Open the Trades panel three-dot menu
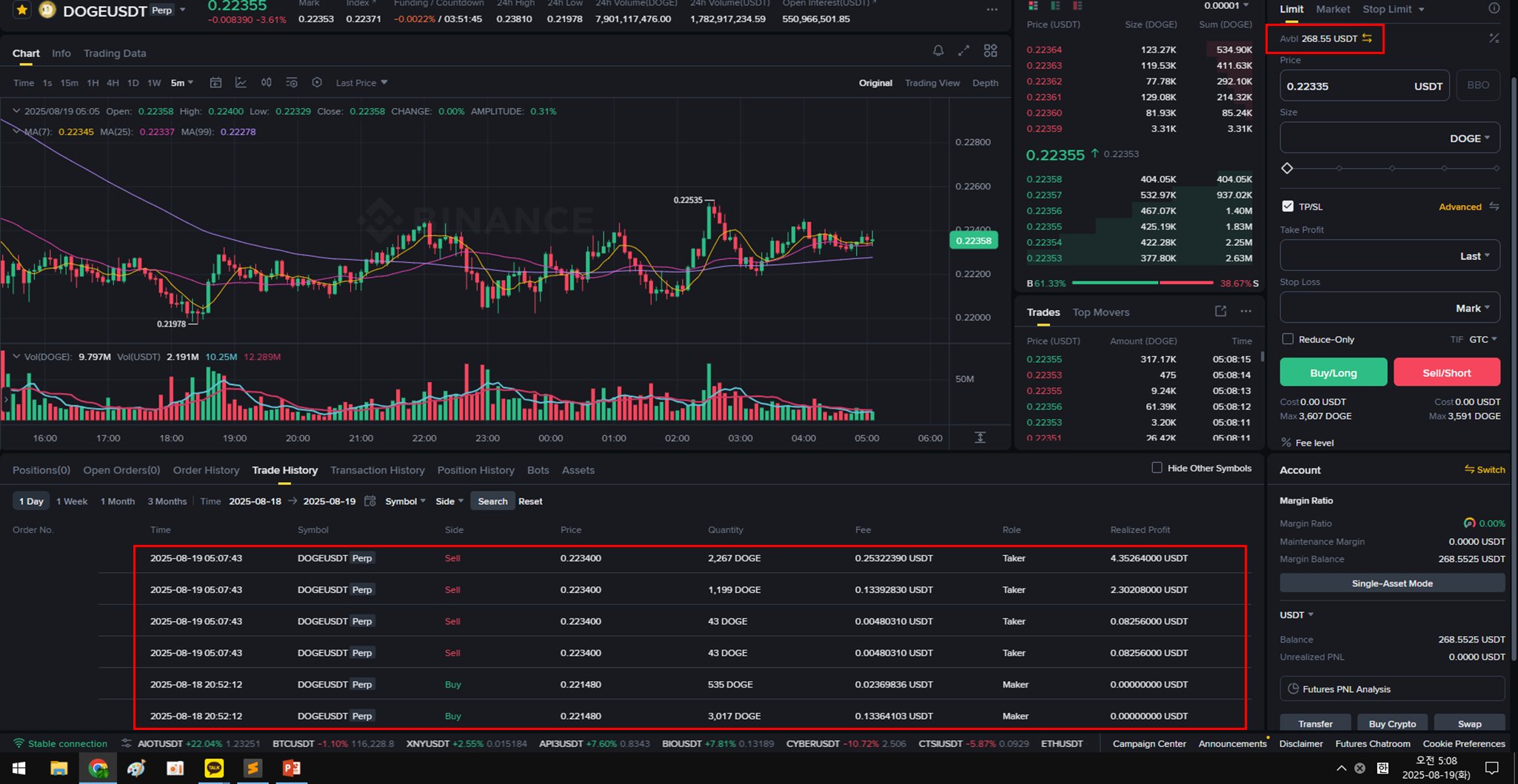 coord(1246,311)
